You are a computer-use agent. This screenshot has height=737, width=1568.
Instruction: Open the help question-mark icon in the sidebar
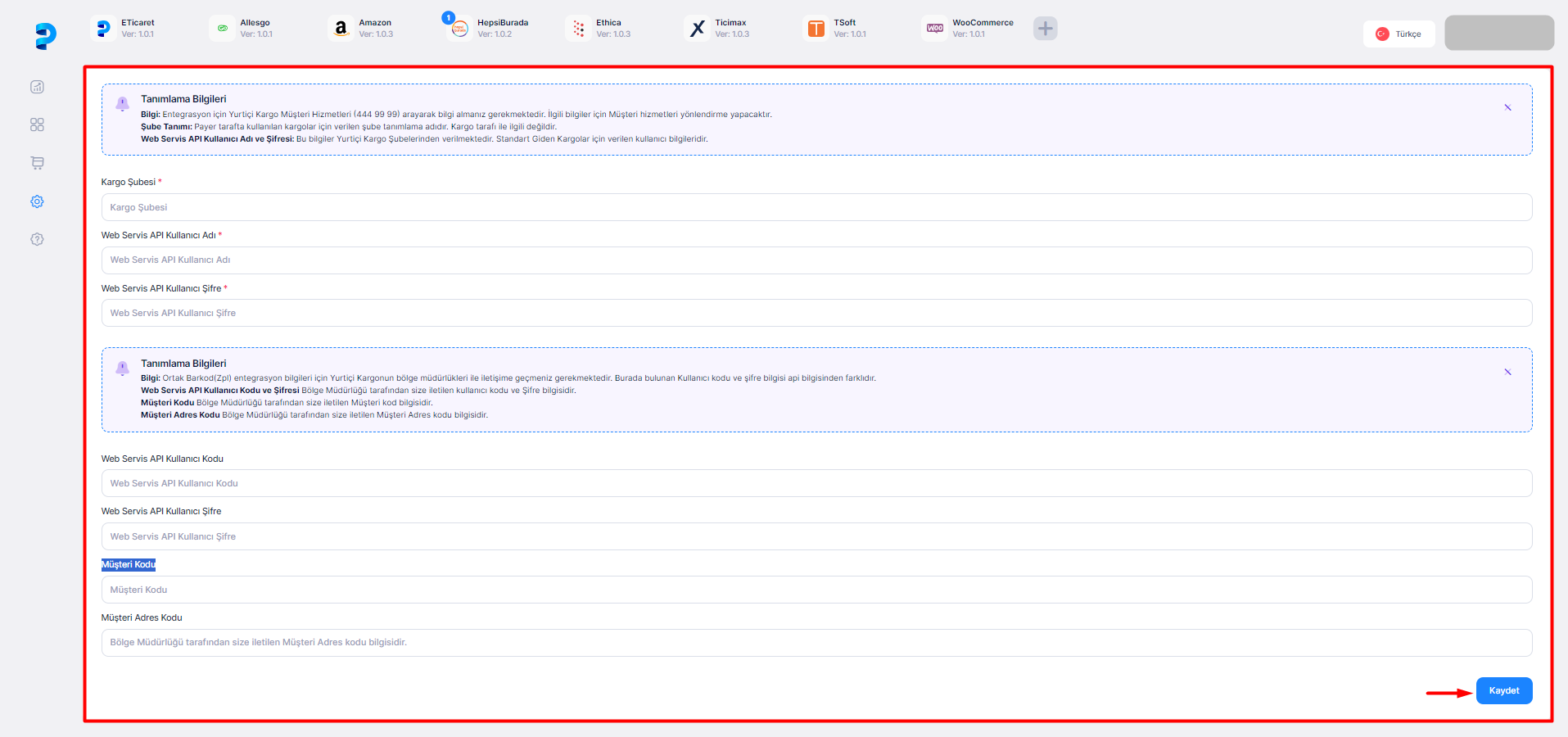tap(37, 239)
